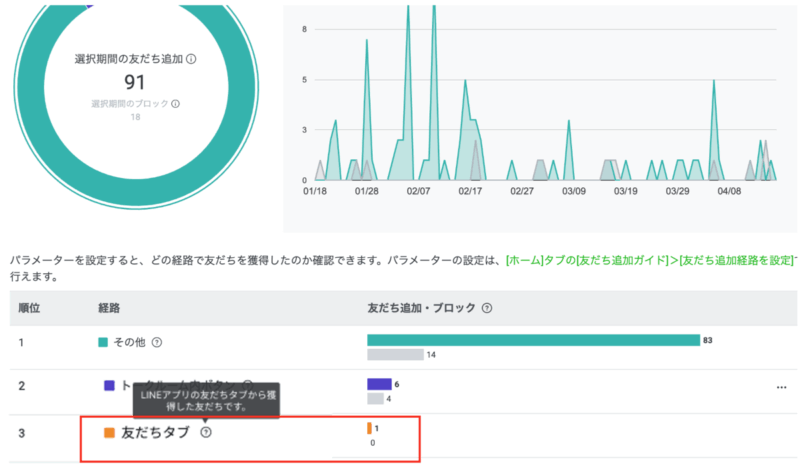Click the 03/29 date label on chart

[677, 191]
